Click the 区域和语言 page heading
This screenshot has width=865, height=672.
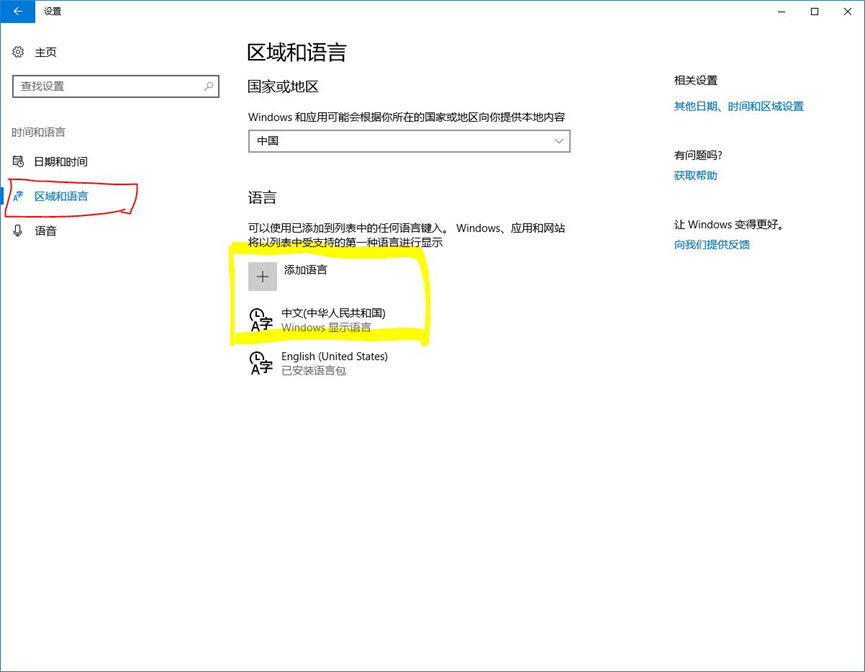pos(297,52)
